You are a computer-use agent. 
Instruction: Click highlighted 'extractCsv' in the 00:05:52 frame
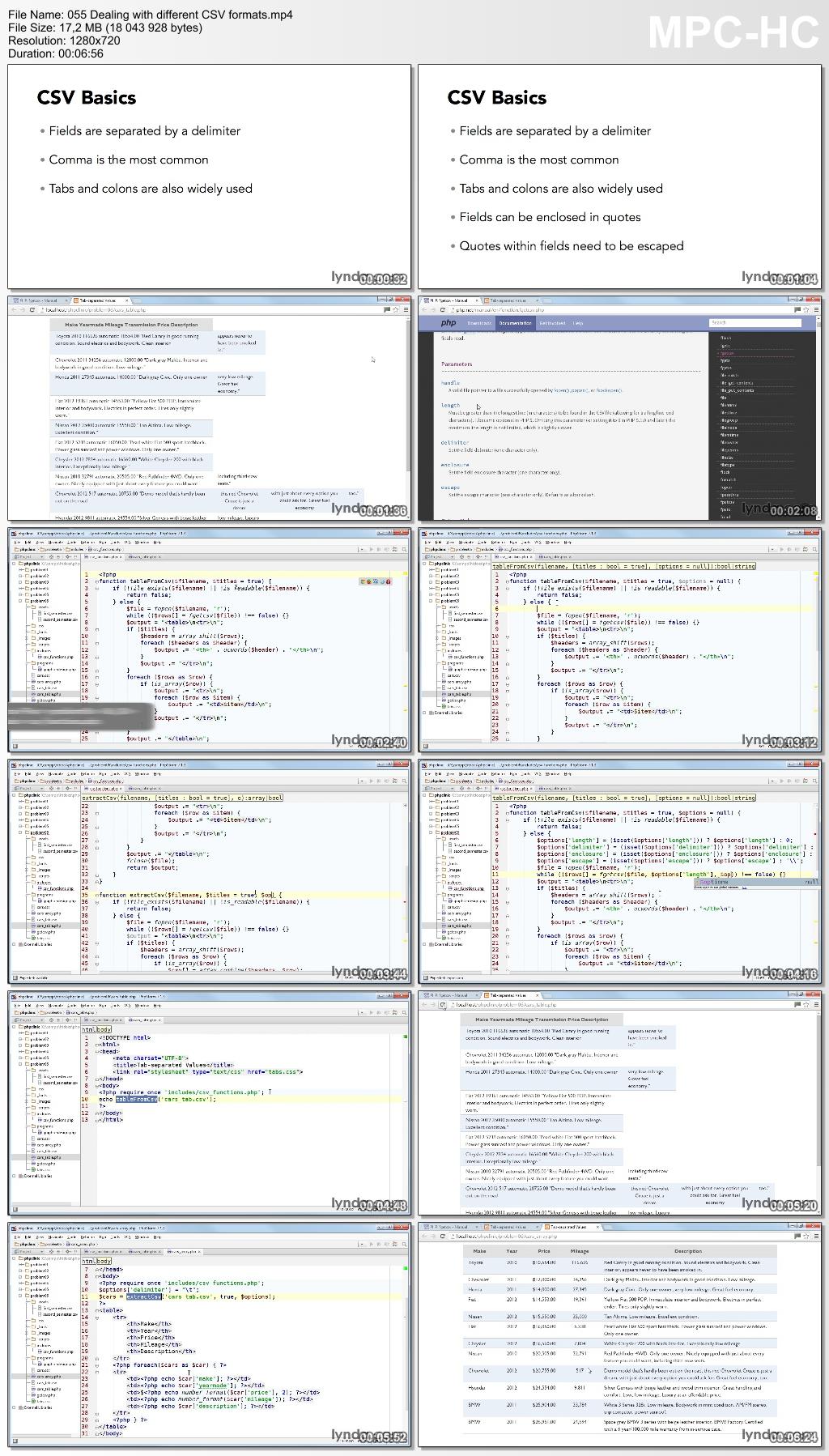point(144,1296)
